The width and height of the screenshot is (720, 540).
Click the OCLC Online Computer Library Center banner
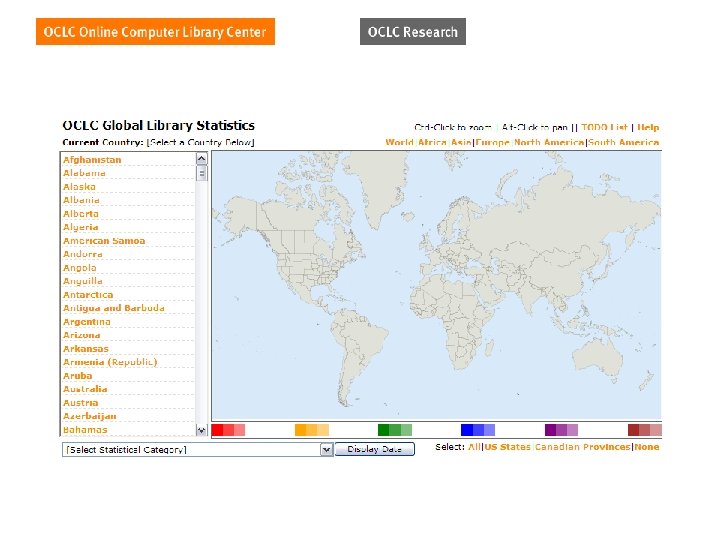[x=155, y=32]
